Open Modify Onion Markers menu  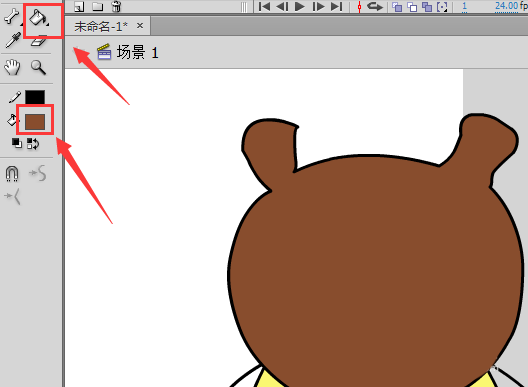[x=442, y=7]
